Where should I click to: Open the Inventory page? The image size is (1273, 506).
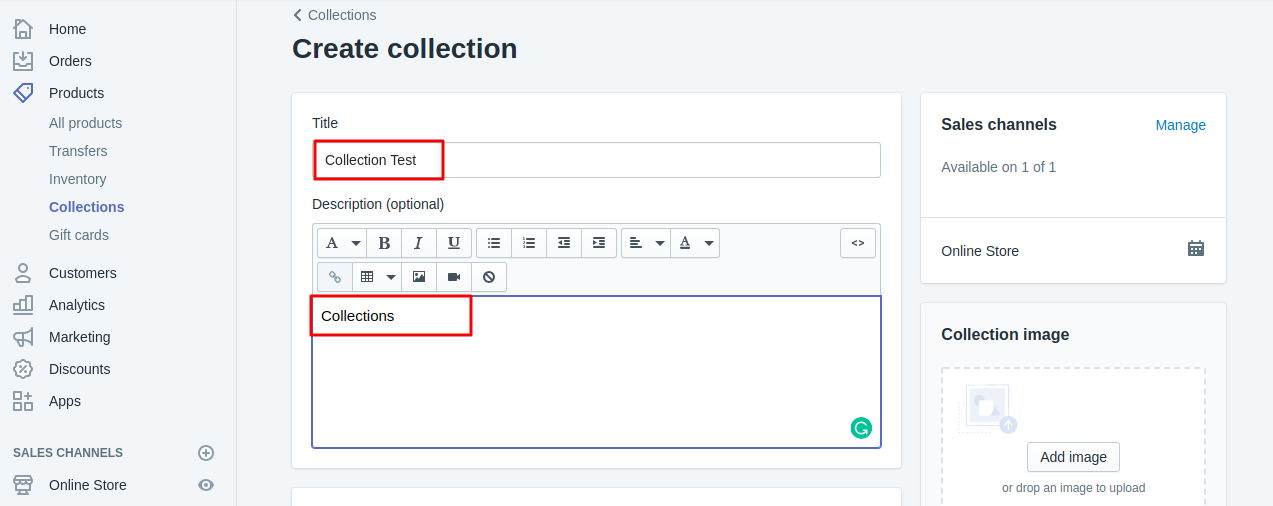(x=77, y=179)
